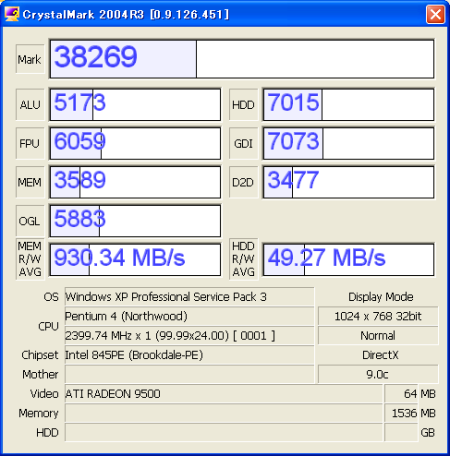Click the 1536 MB memory size field
This screenshot has width=450, height=456.
coord(401,413)
